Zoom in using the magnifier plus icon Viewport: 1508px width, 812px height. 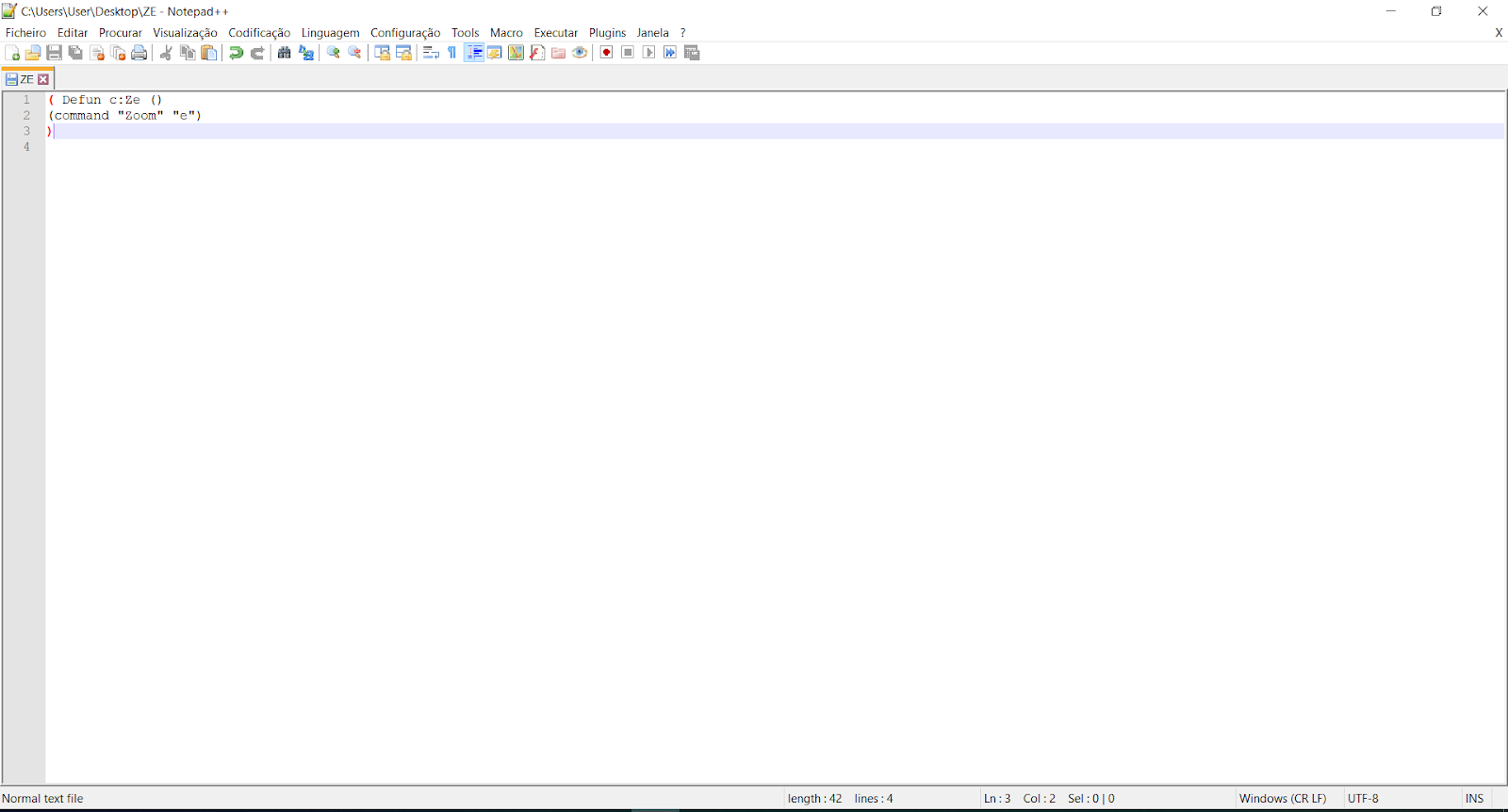333,53
